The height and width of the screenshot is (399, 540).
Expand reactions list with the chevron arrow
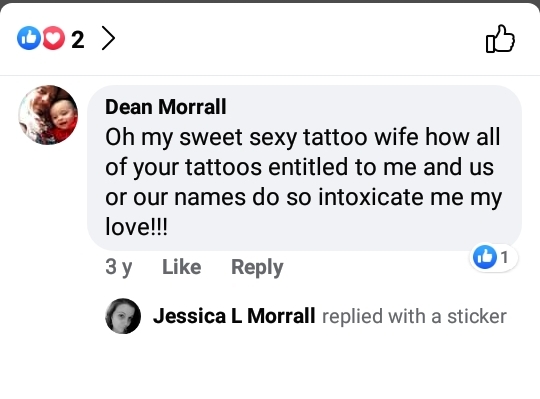[108, 39]
